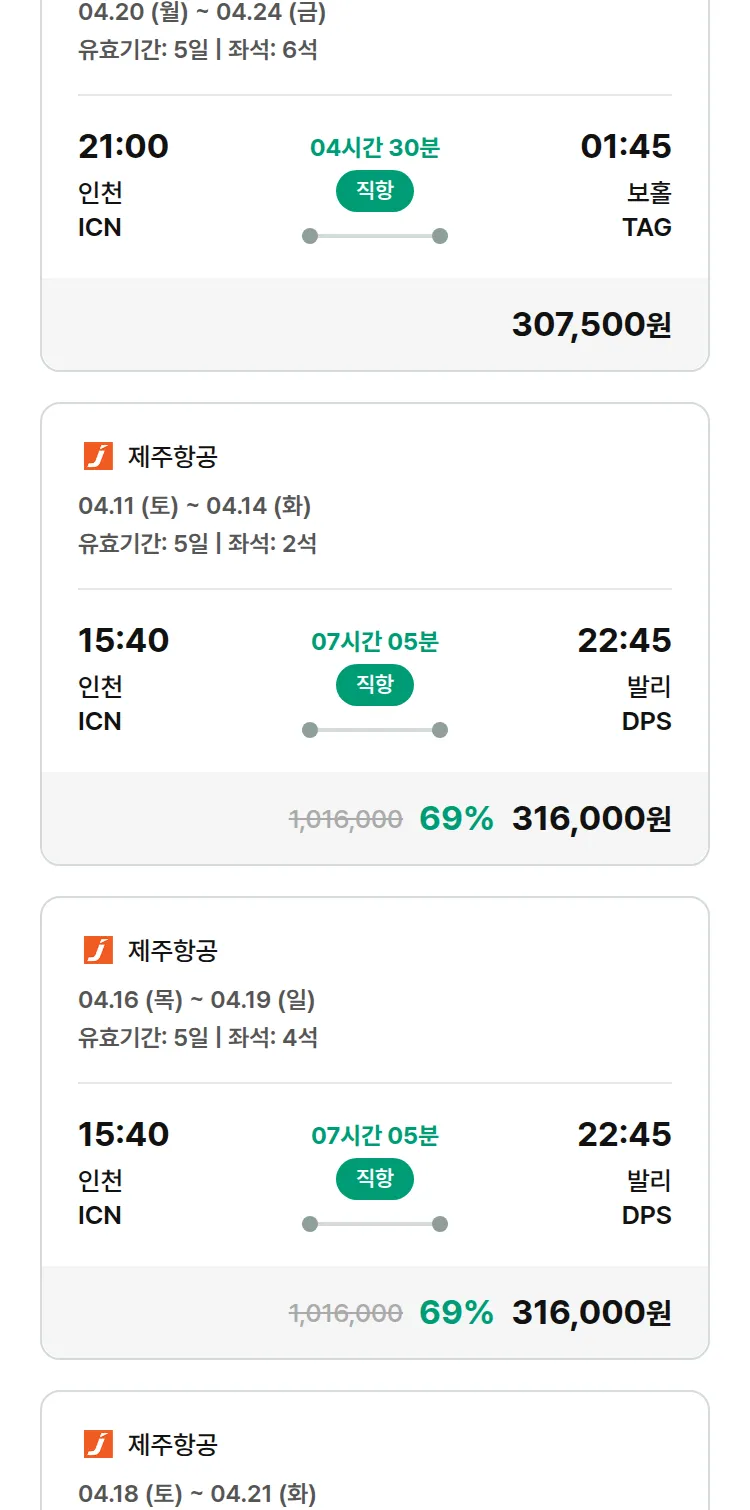Viewport: 750px width, 1510px height.
Task: Open the 04.11 (토) ~ 04.14 (화) date range
Action: 194,506
